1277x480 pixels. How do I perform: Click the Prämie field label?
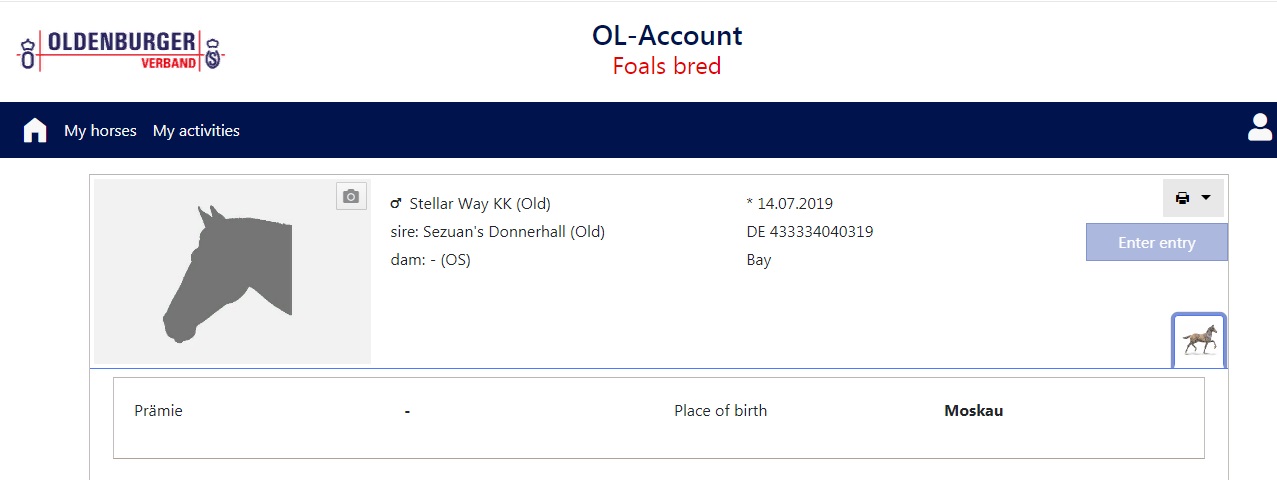point(158,411)
